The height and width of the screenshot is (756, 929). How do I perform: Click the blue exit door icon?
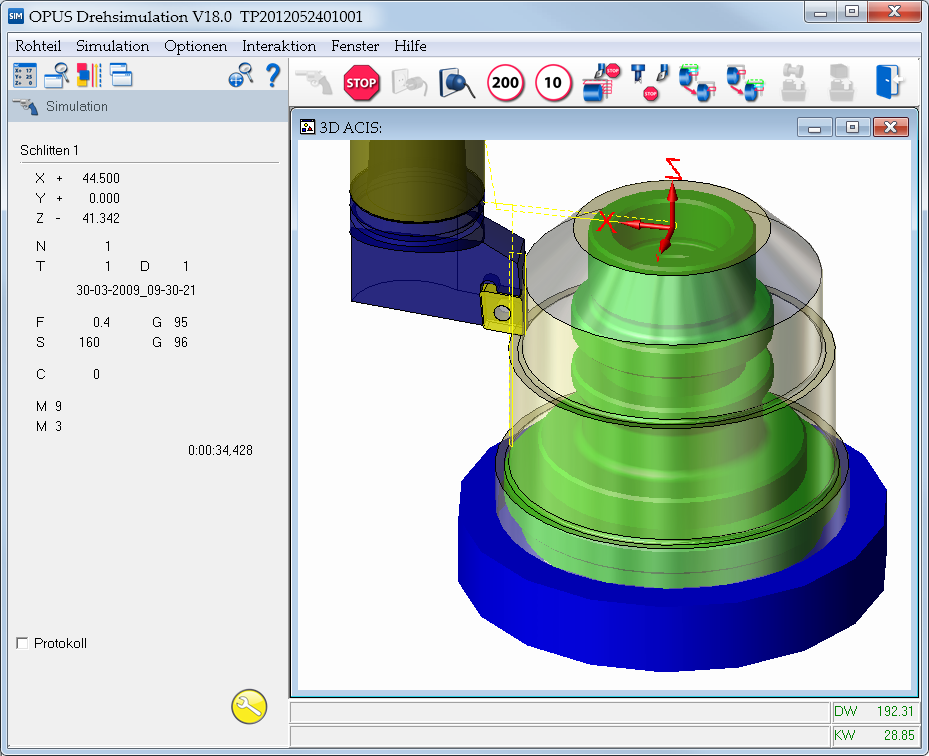[x=889, y=82]
